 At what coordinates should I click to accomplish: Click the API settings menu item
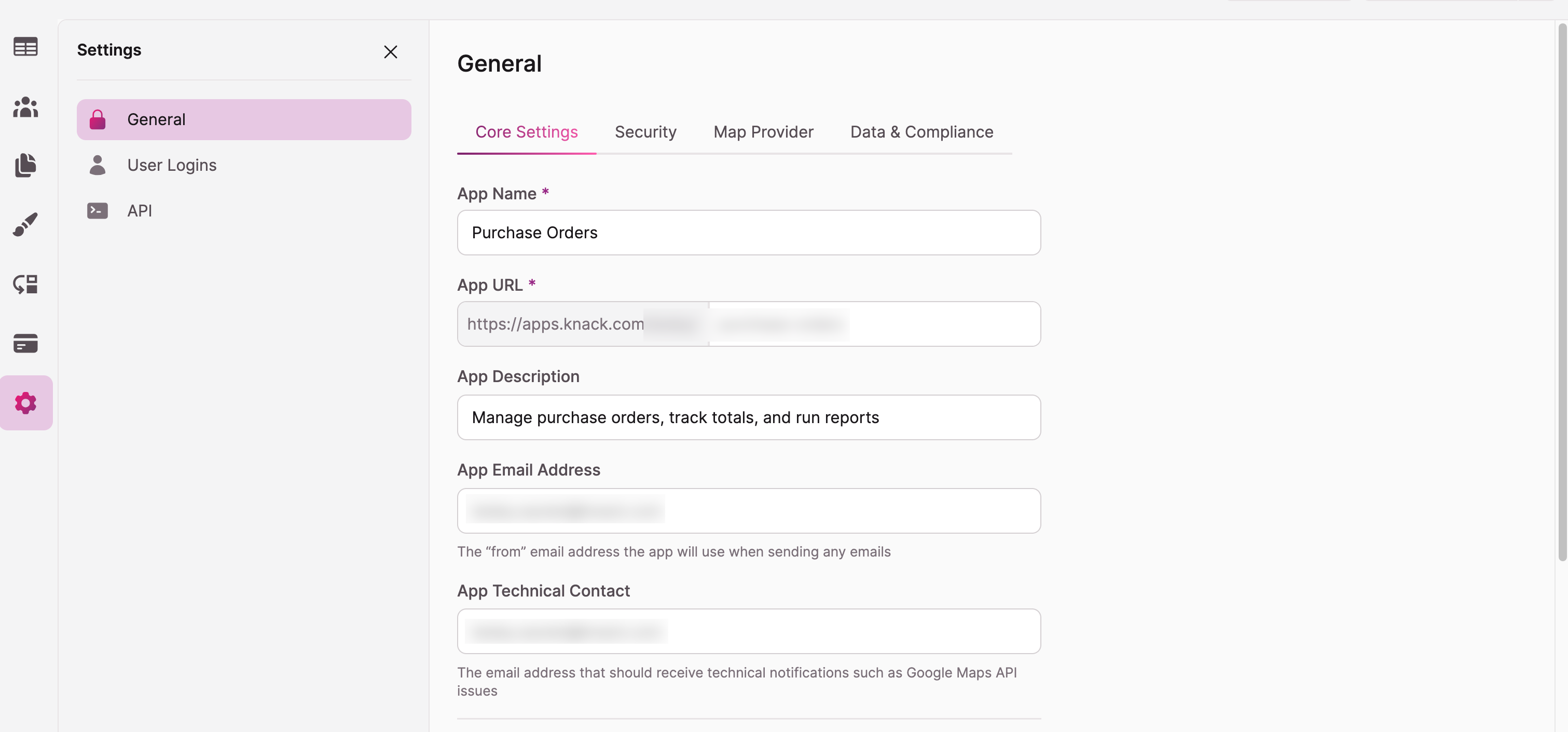139,210
